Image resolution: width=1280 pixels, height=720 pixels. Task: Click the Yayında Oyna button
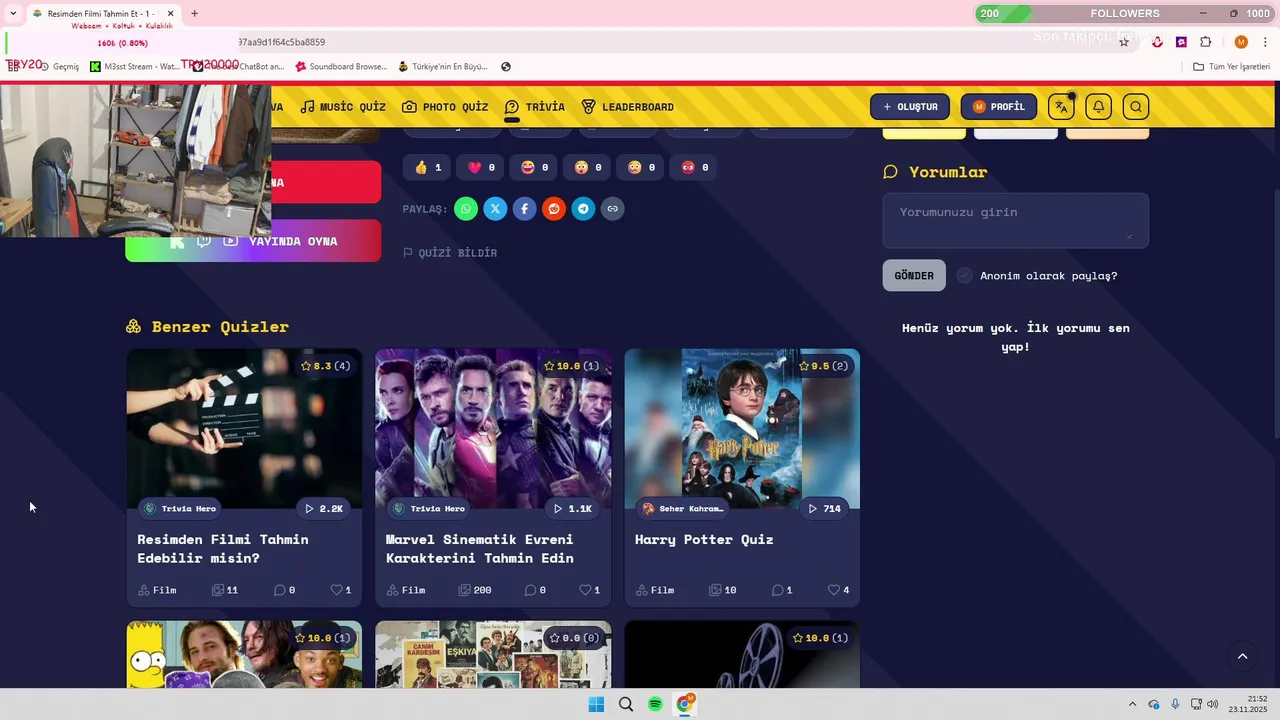coord(253,241)
